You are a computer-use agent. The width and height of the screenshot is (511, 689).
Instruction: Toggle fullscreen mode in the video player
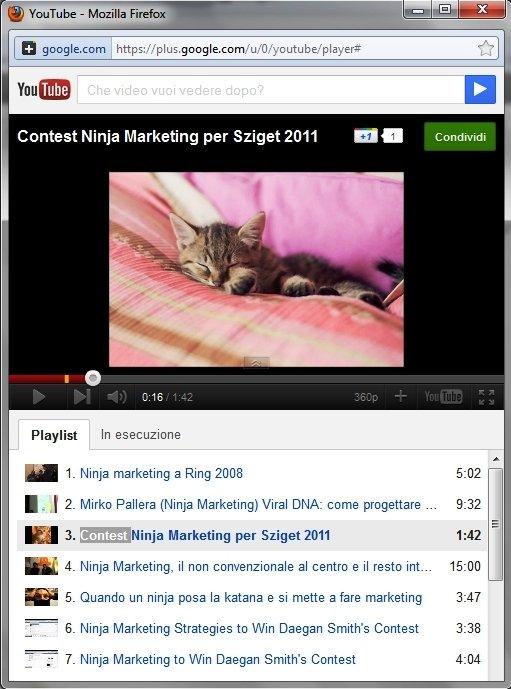tap(486, 397)
